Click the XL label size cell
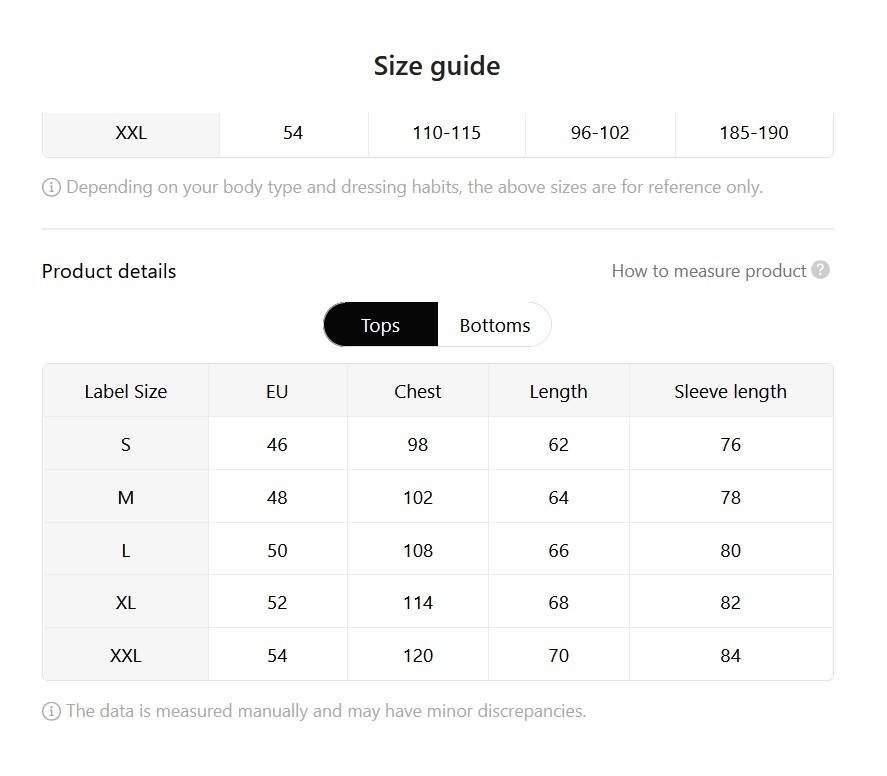Viewport: 887px width, 776px height. pos(126,603)
